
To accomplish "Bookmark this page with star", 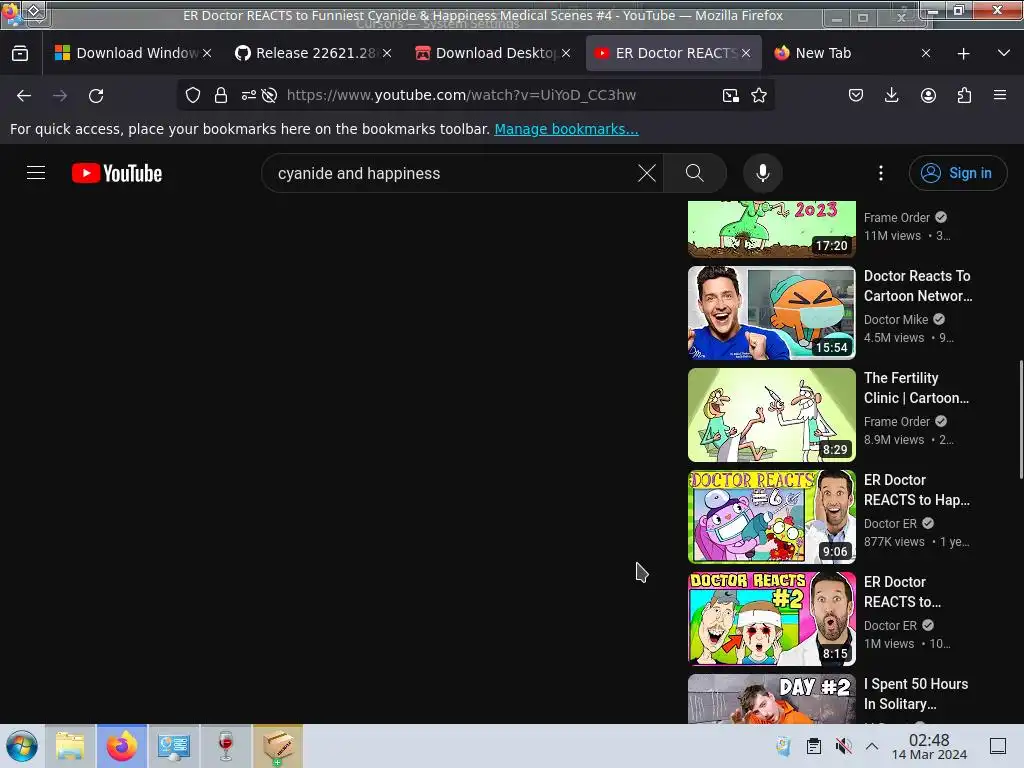I will [759, 95].
